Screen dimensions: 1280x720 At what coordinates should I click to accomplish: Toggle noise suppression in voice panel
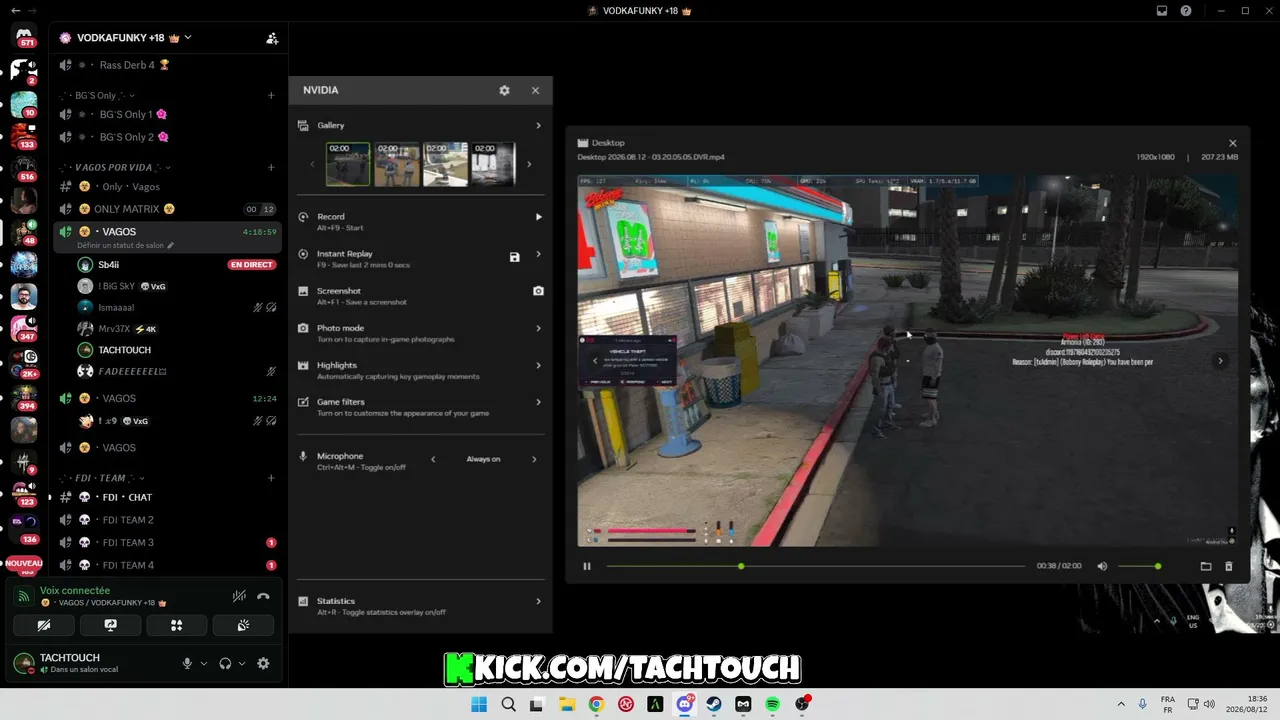pos(239,596)
